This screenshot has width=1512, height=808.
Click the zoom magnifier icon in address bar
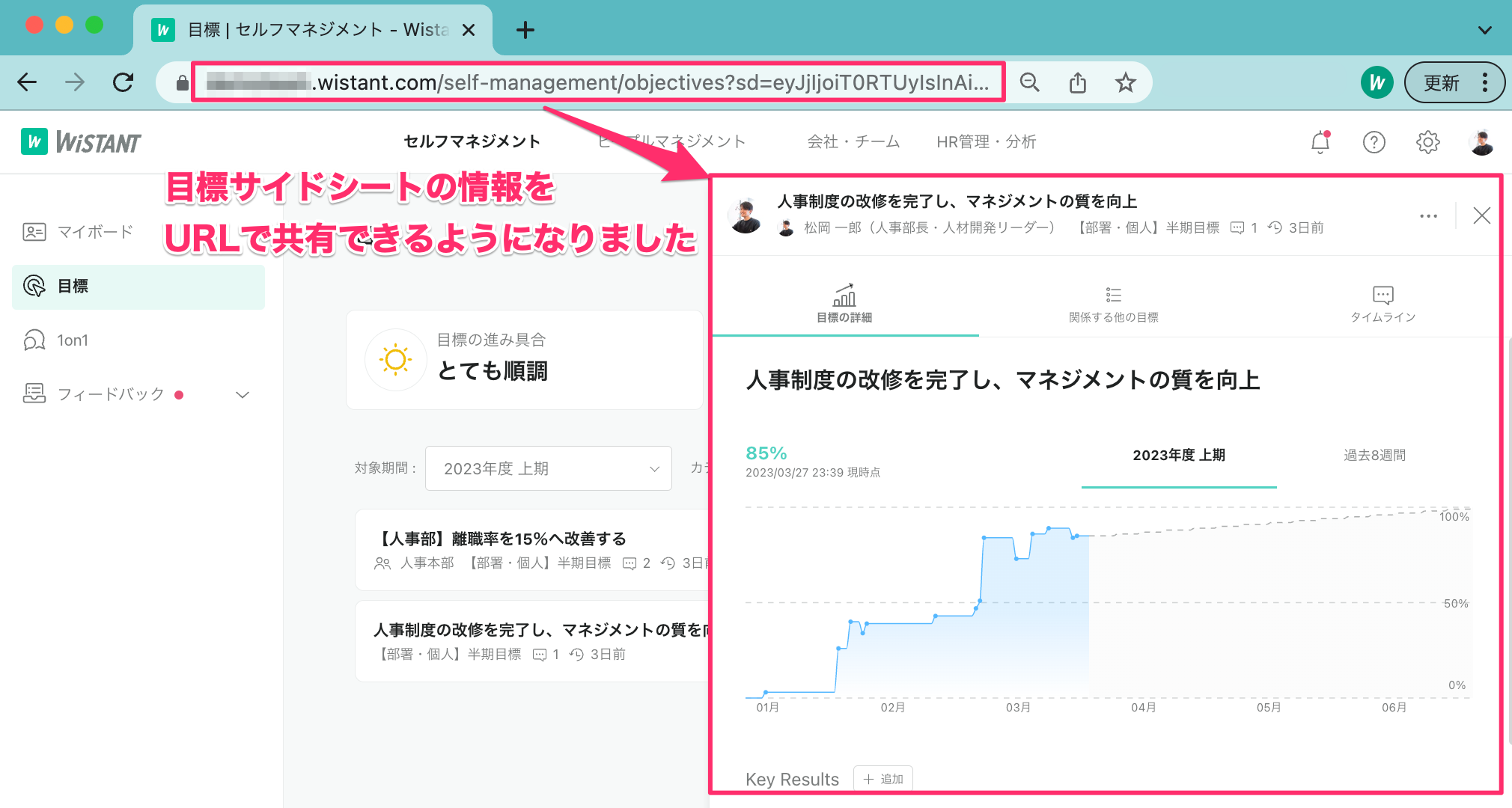pyautogui.click(x=1030, y=83)
